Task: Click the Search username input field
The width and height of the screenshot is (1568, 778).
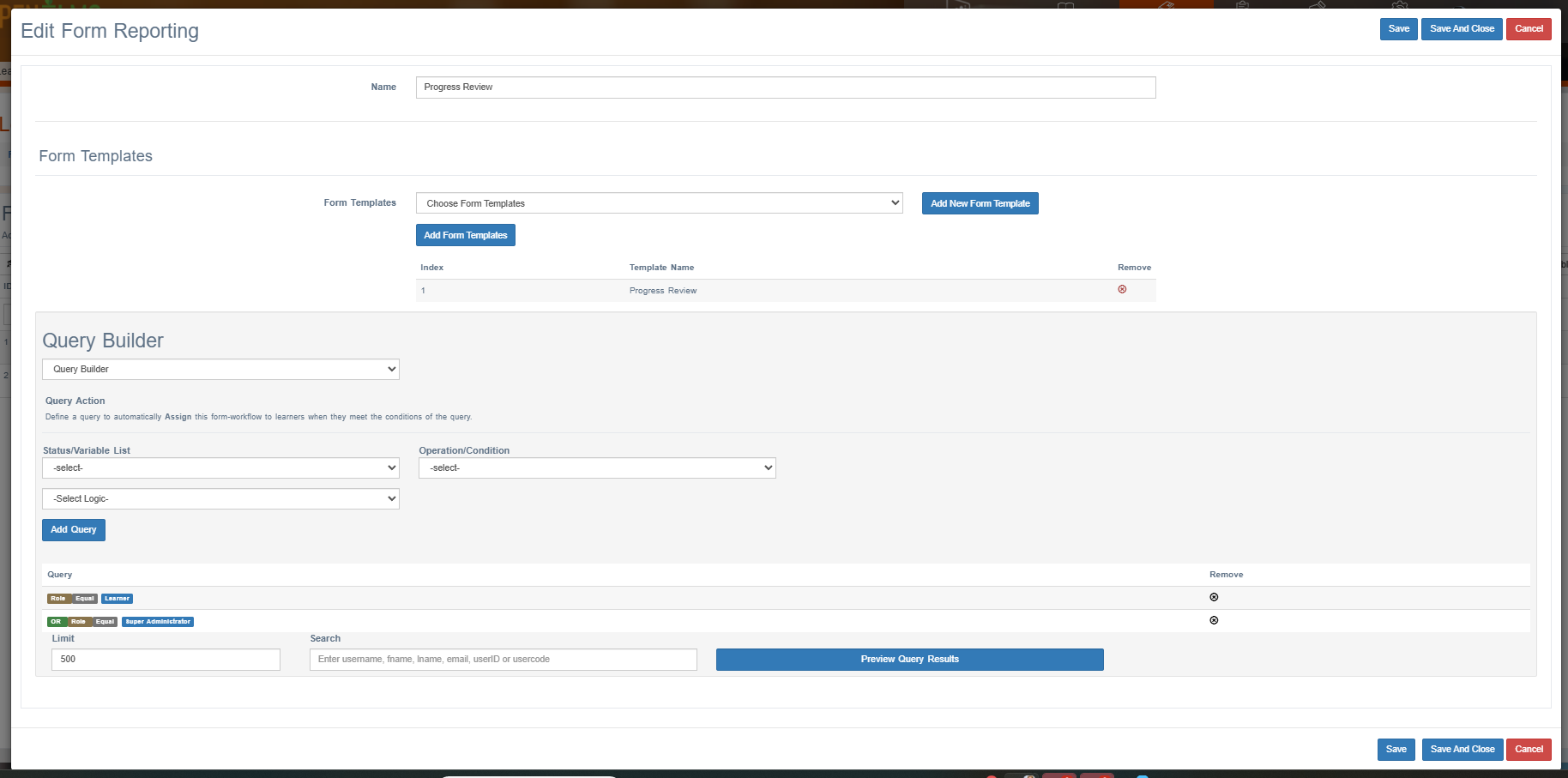Action: pyautogui.click(x=503, y=660)
